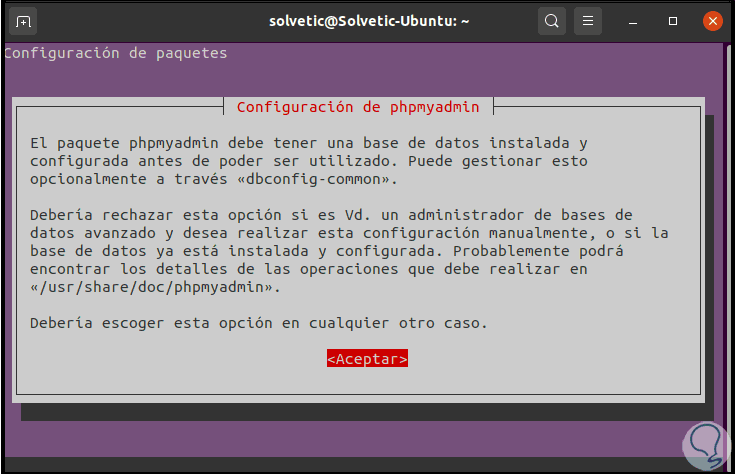Click the window title solvetic@Solvetic-Ubuntu
This screenshot has width=736, height=474.
click(369, 21)
